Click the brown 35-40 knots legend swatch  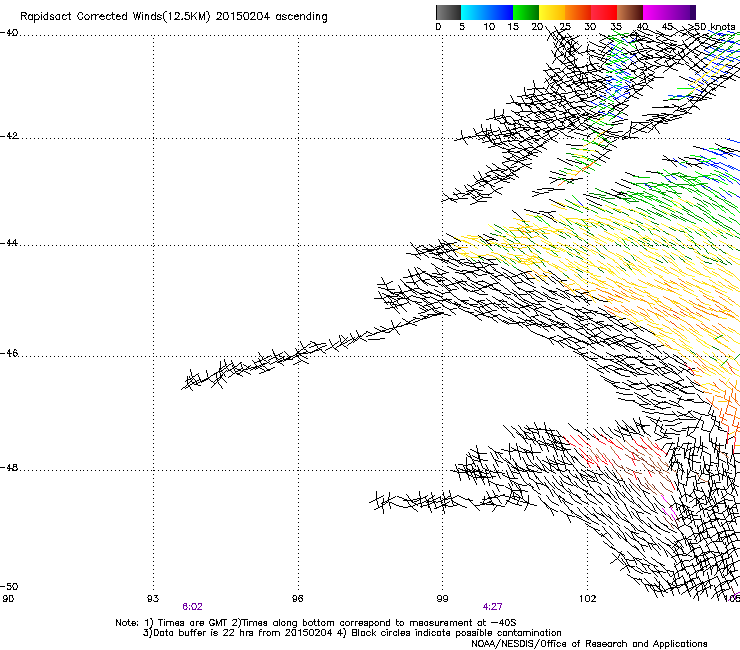[630, 12]
